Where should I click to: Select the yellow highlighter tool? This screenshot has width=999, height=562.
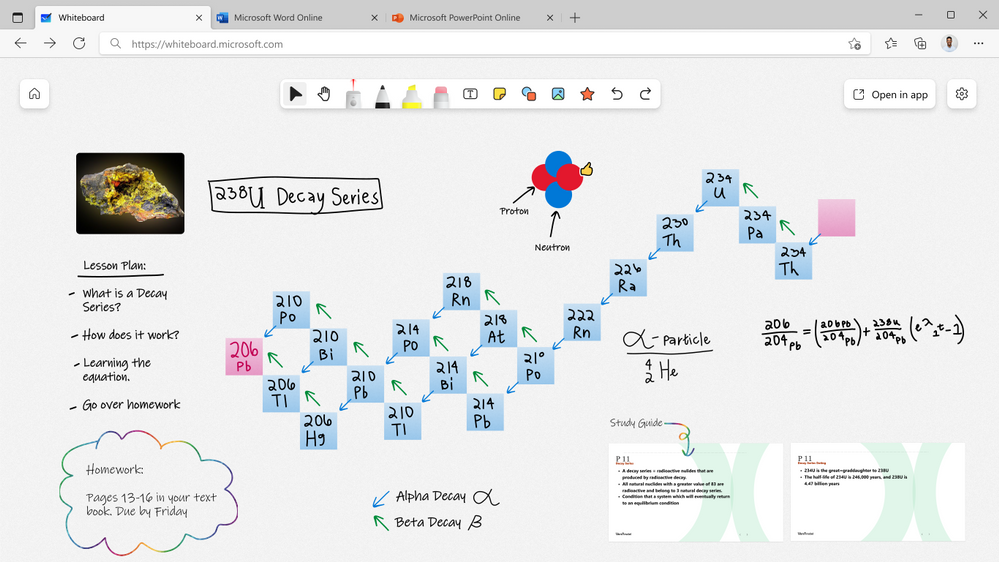pos(412,96)
